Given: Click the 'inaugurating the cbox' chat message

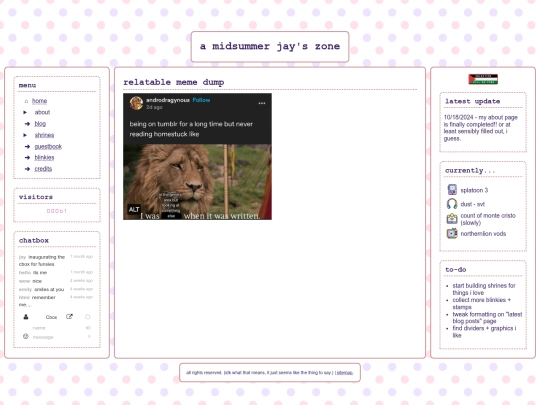Looking at the screenshot, I should pyautogui.click(x=42, y=260).
